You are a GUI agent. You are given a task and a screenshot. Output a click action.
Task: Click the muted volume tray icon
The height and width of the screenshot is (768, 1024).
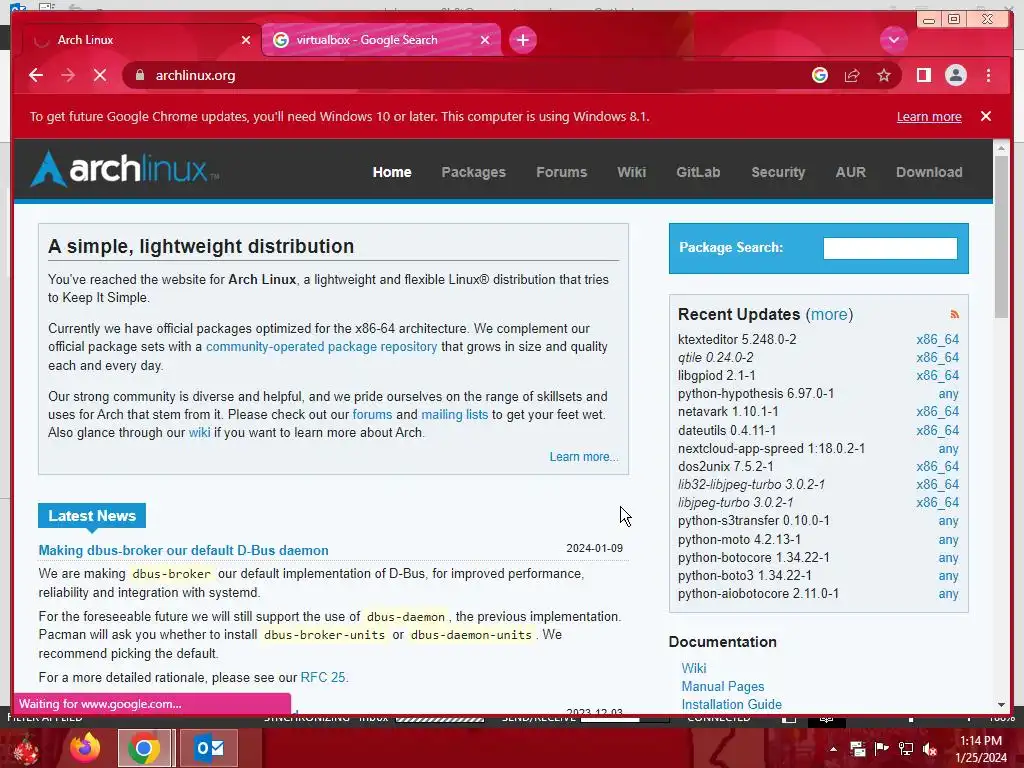[x=929, y=749]
